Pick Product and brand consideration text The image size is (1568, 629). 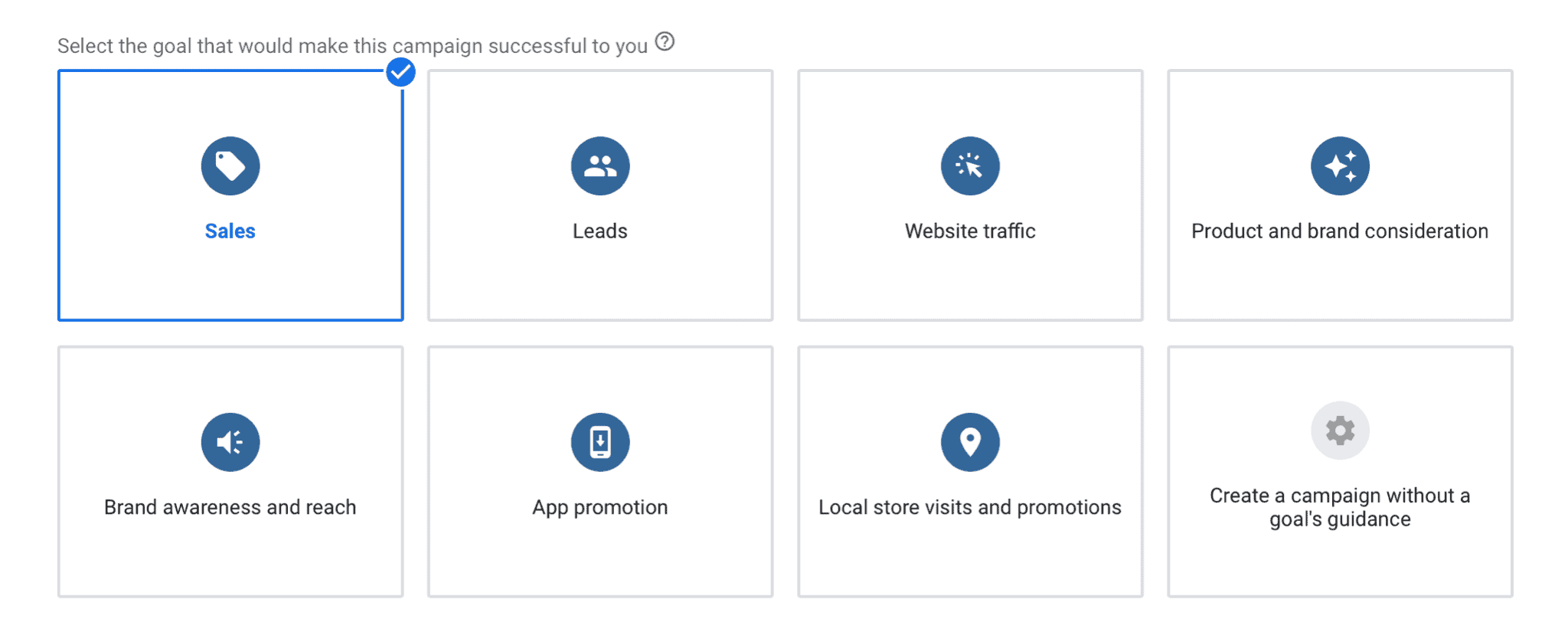coord(1340,231)
